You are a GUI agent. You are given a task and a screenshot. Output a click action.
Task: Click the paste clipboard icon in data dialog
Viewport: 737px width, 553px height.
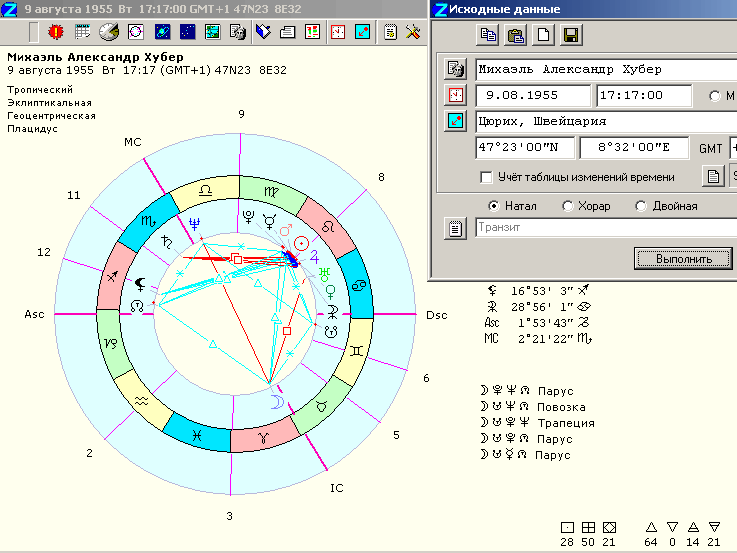[x=515, y=35]
